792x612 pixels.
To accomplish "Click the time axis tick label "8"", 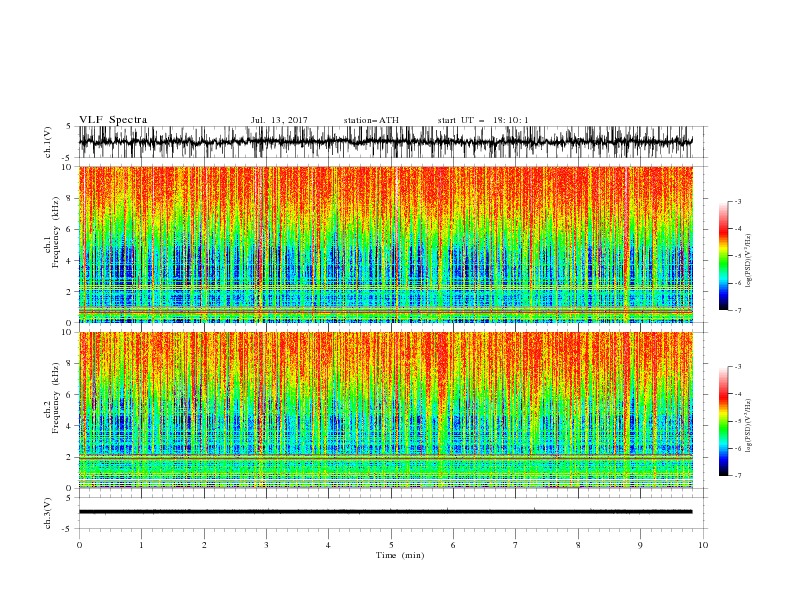I will 578,545.
